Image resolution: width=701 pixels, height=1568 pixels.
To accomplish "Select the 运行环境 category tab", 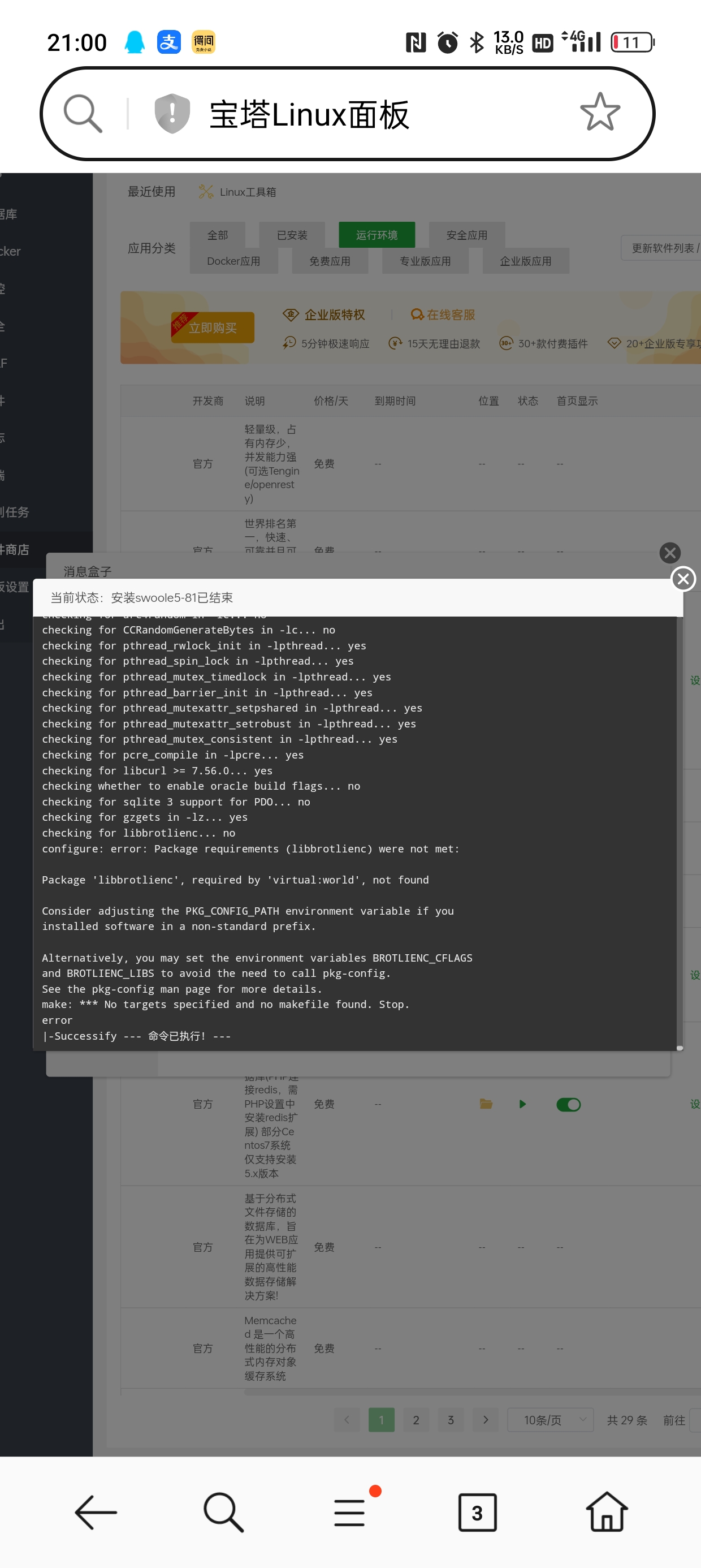I will (377, 235).
